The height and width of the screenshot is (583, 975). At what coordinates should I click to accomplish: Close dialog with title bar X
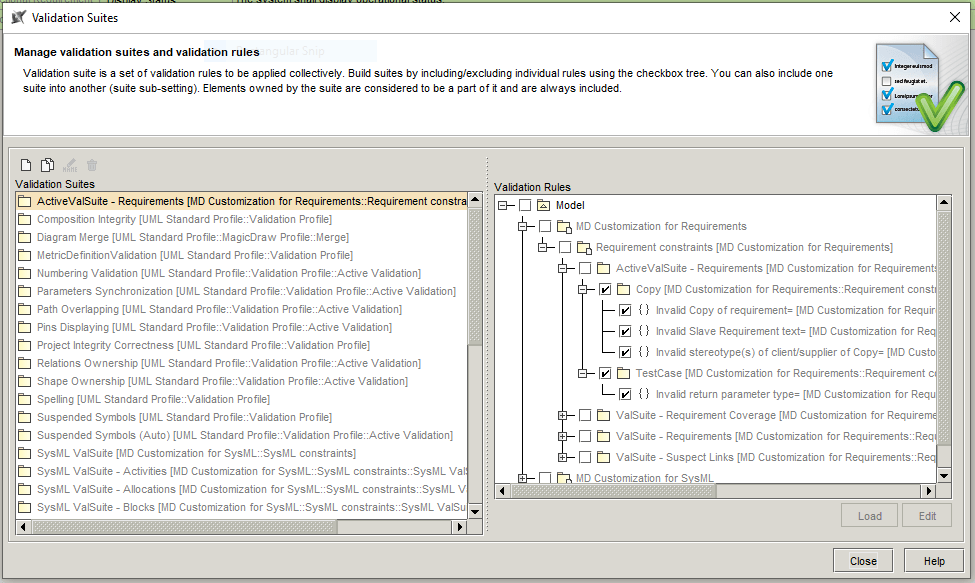[x=955, y=17]
